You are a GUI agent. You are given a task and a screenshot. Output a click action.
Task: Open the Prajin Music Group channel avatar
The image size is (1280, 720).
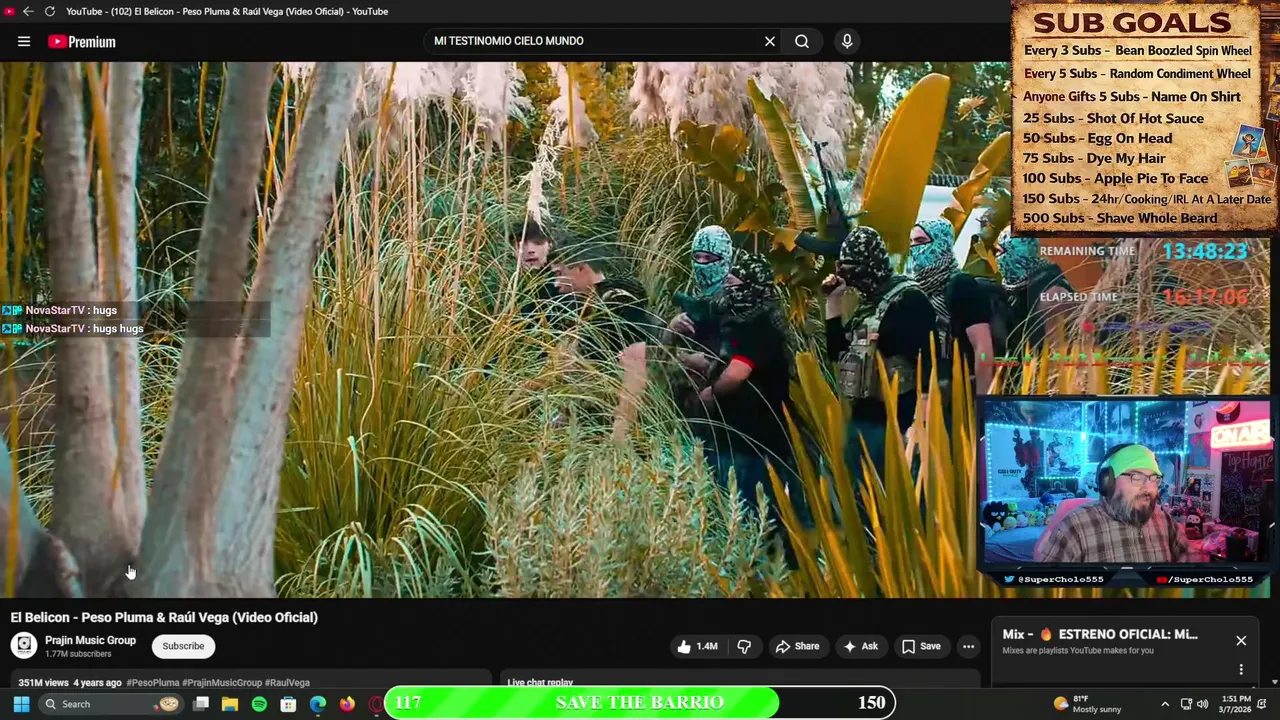[24, 646]
